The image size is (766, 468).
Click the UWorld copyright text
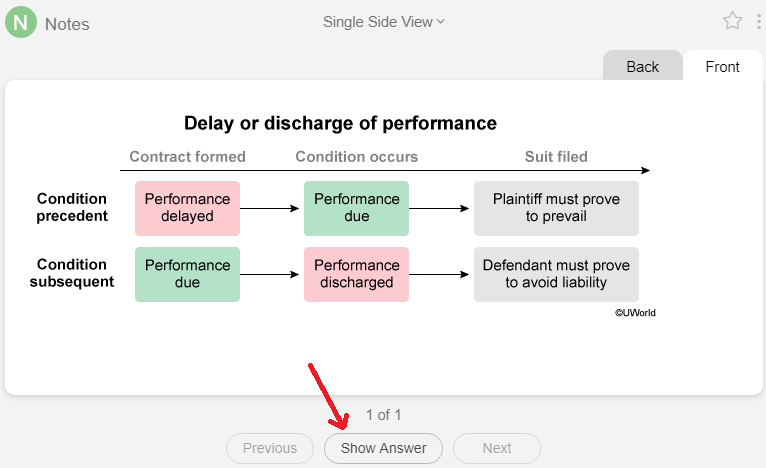click(635, 313)
